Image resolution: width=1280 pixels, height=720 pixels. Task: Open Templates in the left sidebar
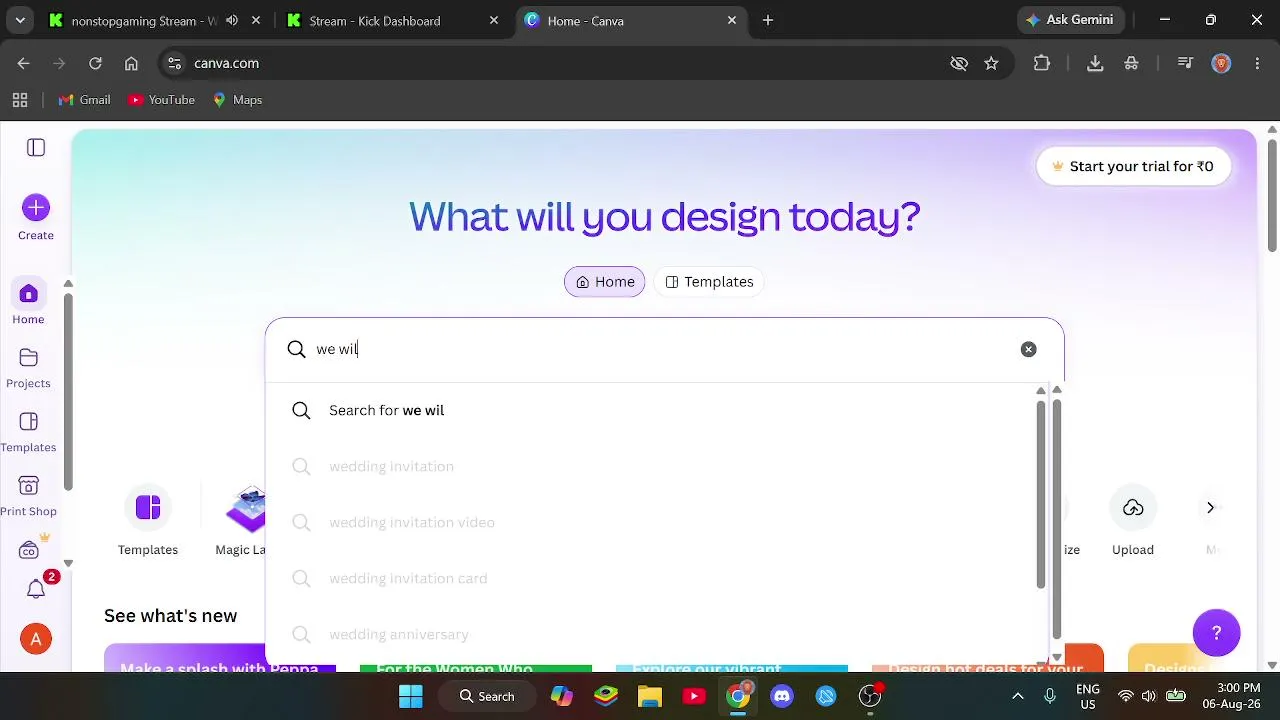[28, 432]
